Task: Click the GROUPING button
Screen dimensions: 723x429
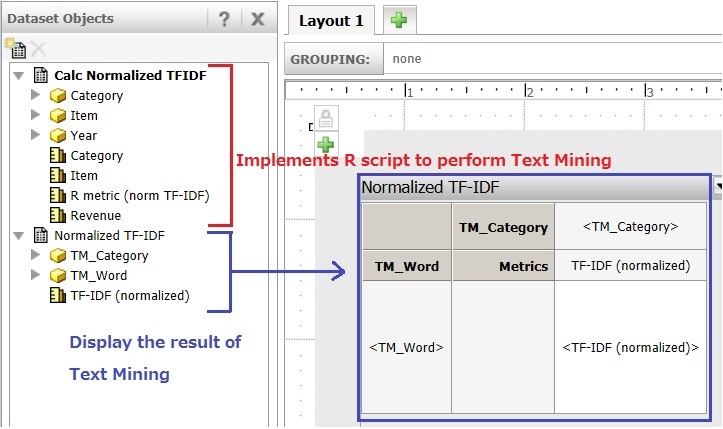Action: click(x=334, y=59)
